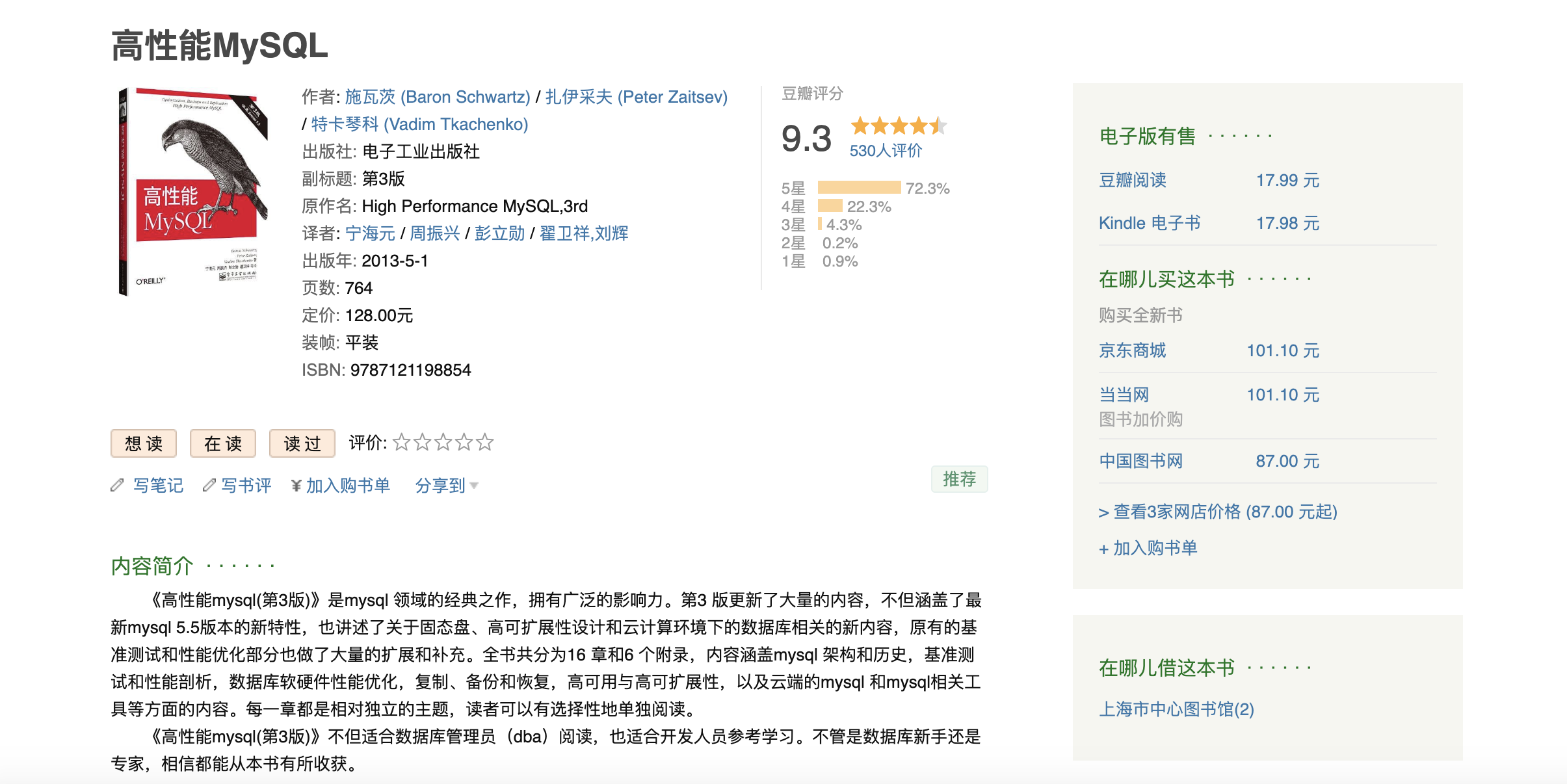Give a five-star rating

point(485,443)
